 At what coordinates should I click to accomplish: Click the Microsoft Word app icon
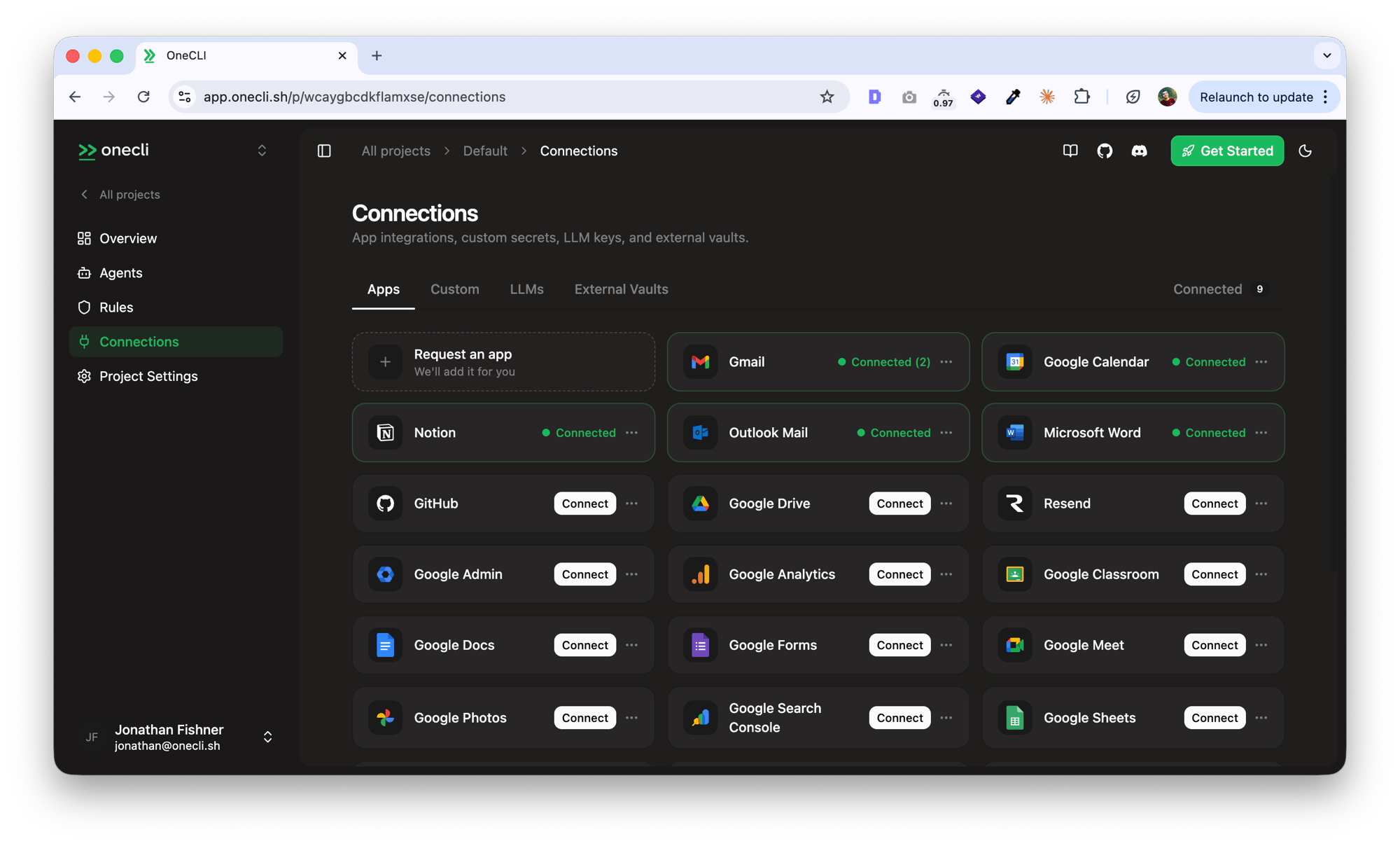[x=1015, y=433]
